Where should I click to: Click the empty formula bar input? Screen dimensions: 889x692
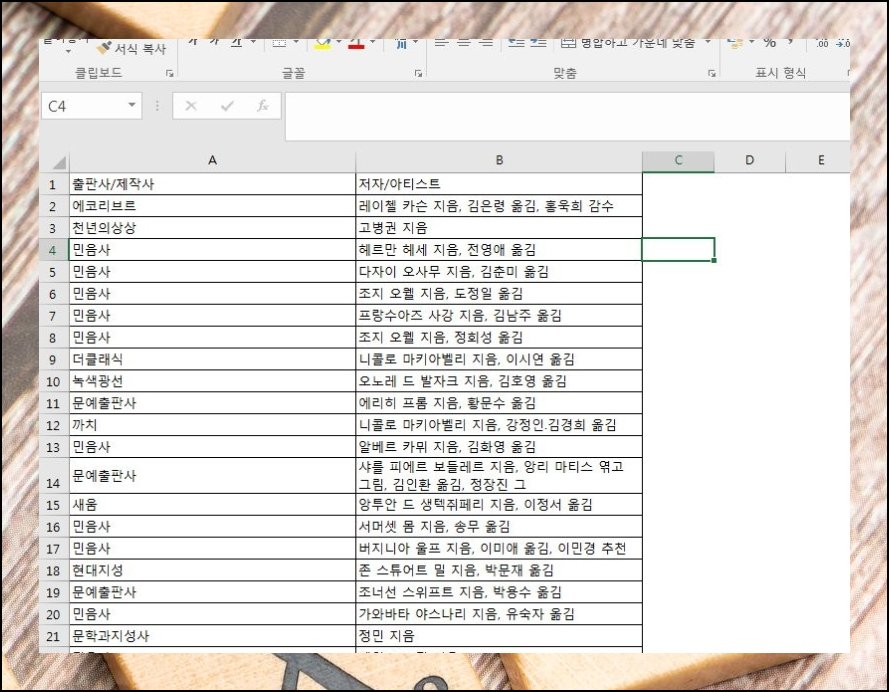pos(567,117)
